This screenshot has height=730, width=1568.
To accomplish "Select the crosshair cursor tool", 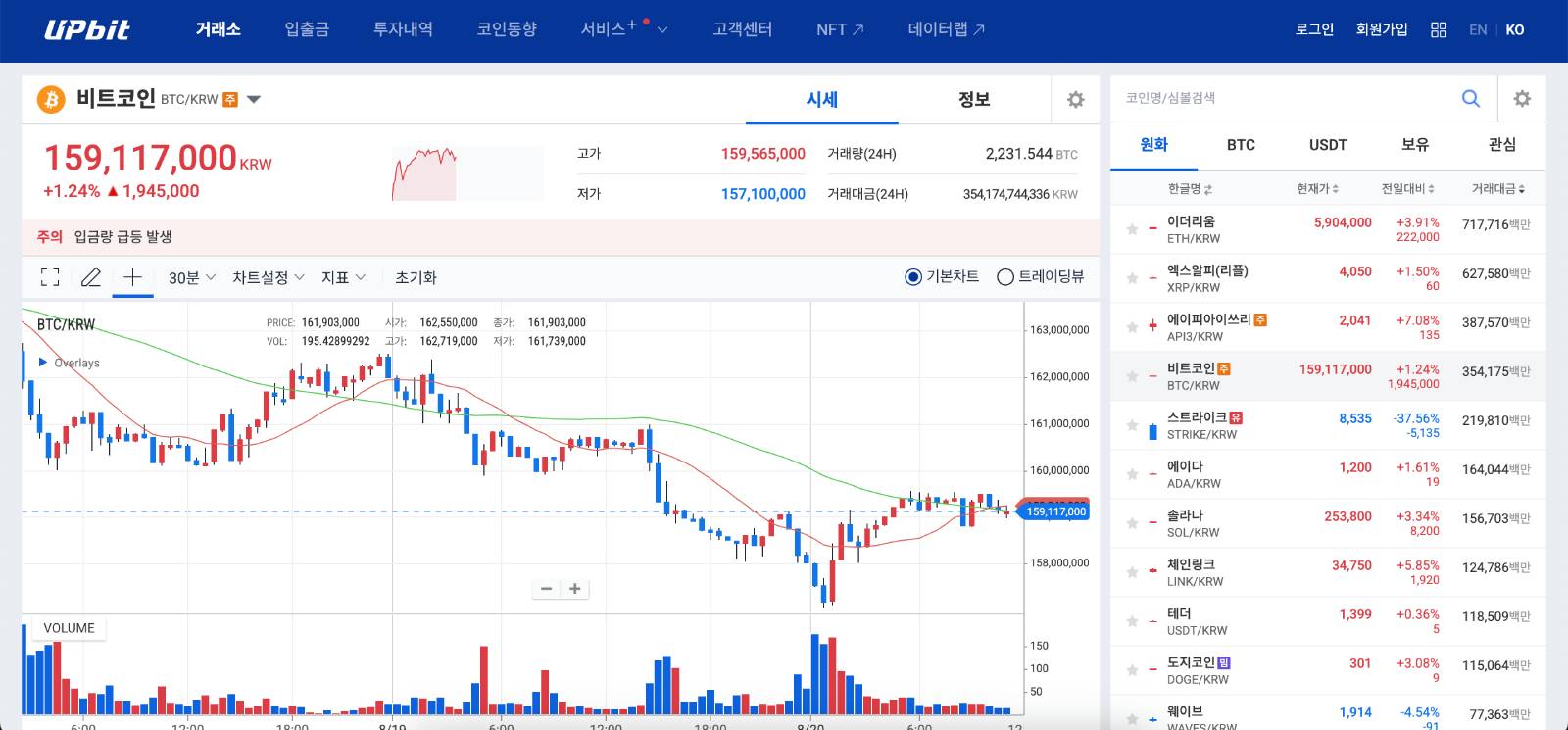I will coord(132,277).
